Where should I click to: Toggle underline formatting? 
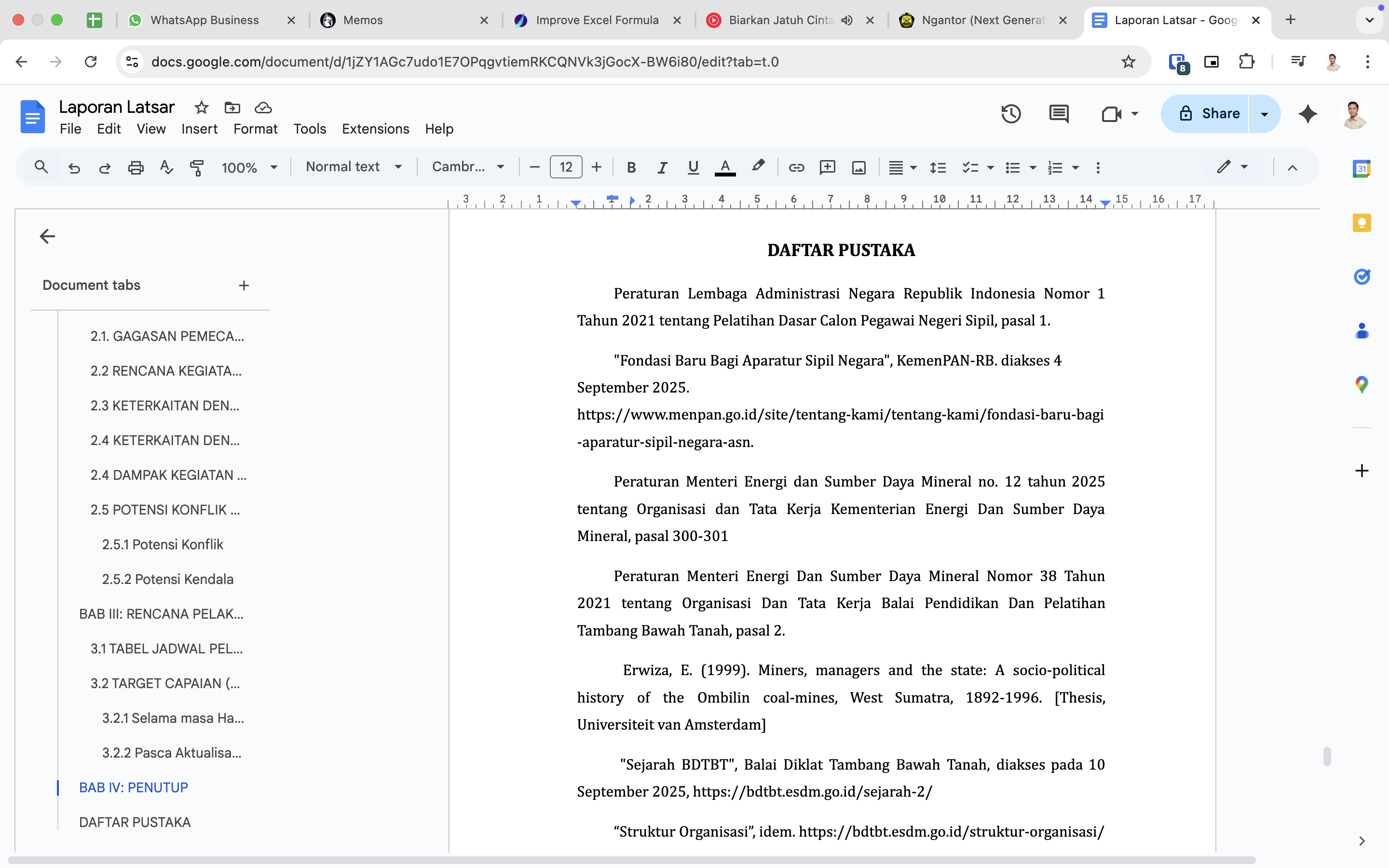click(694, 168)
